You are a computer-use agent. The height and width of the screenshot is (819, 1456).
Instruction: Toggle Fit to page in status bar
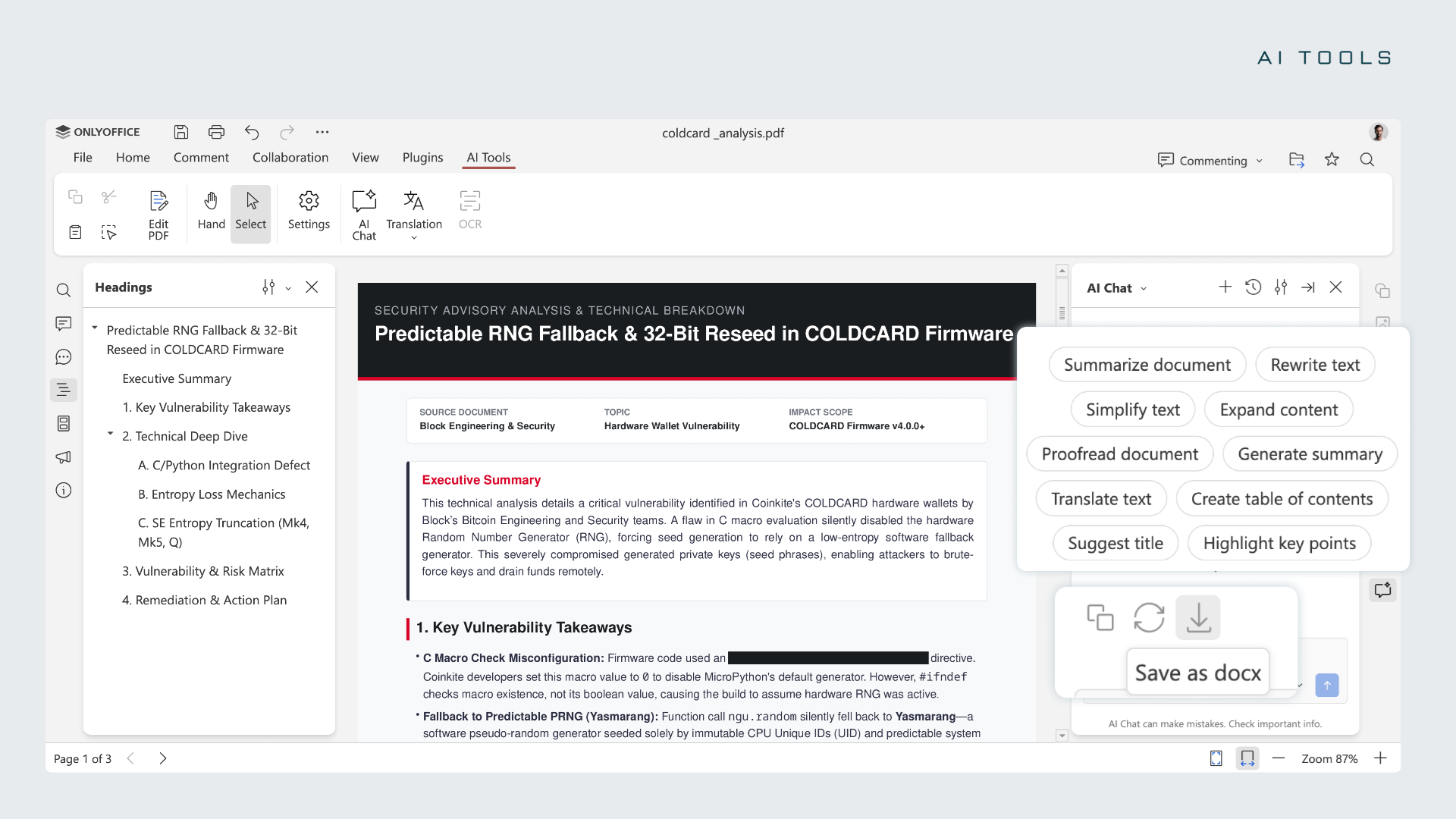[x=1216, y=758]
